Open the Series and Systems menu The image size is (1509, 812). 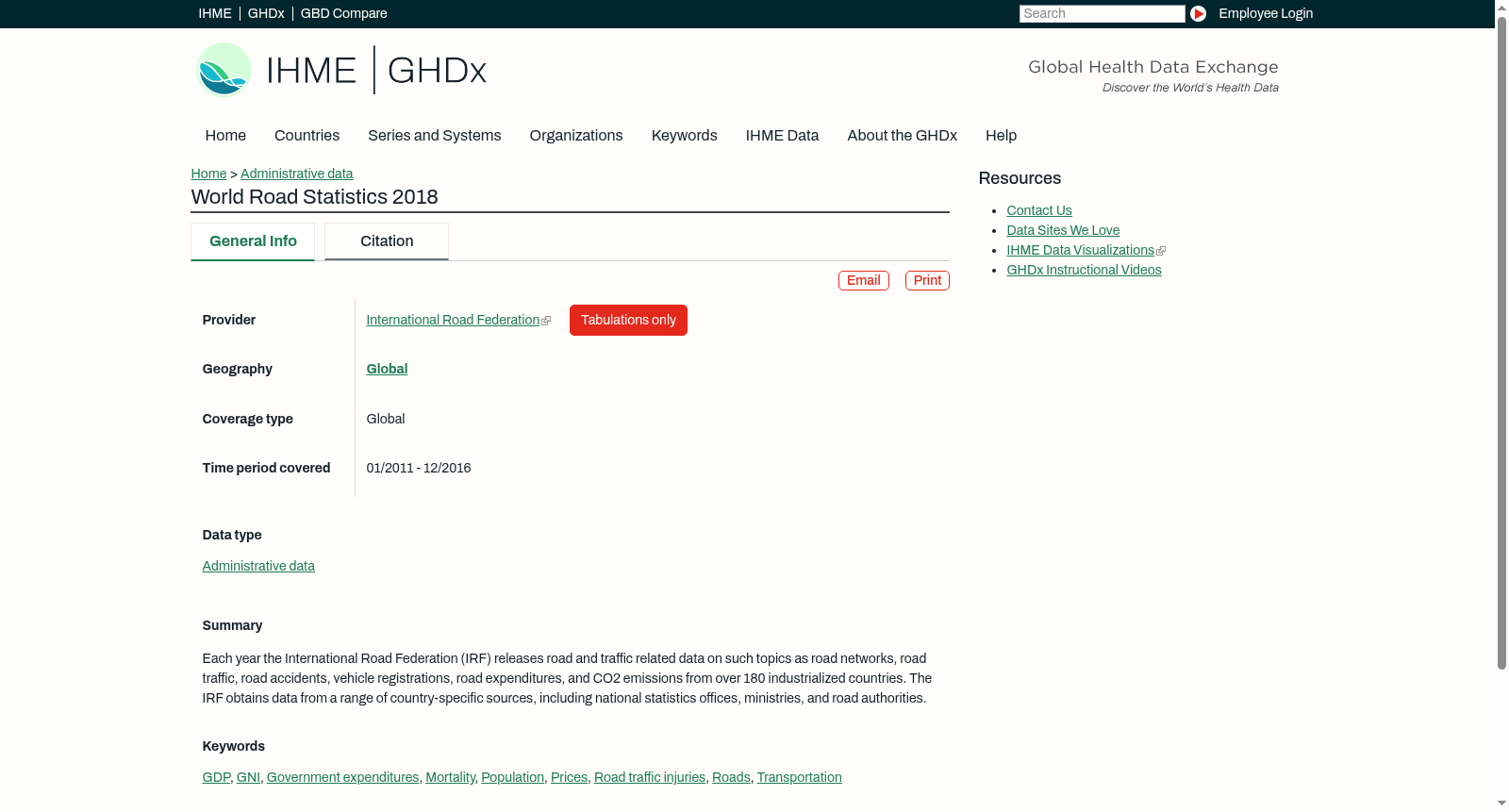[x=434, y=136]
